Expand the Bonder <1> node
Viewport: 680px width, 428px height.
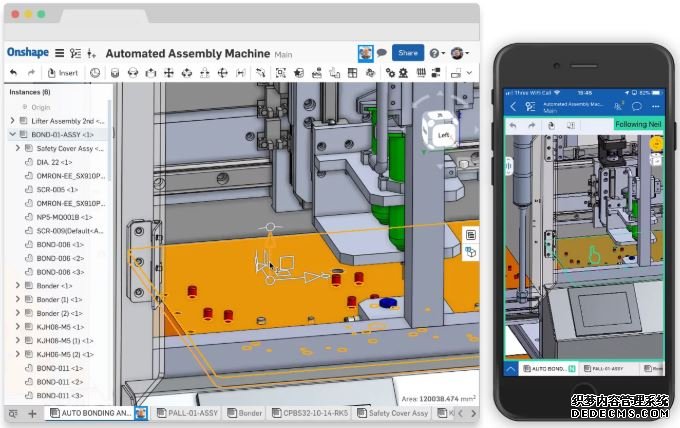(x=18, y=285)
